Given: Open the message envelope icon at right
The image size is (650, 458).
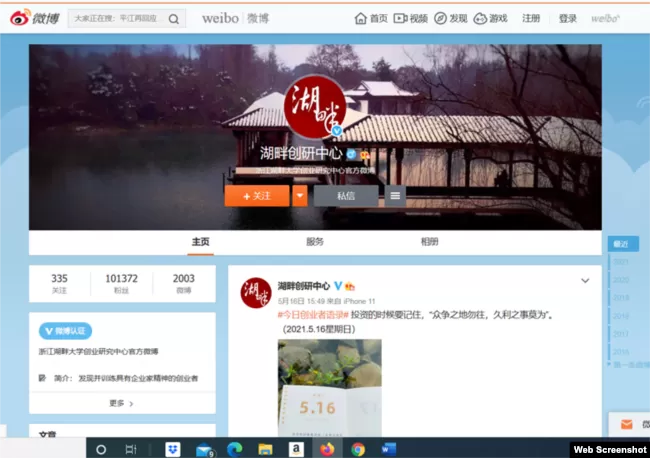Looking at the screenshot, I should tap(626, 424).
